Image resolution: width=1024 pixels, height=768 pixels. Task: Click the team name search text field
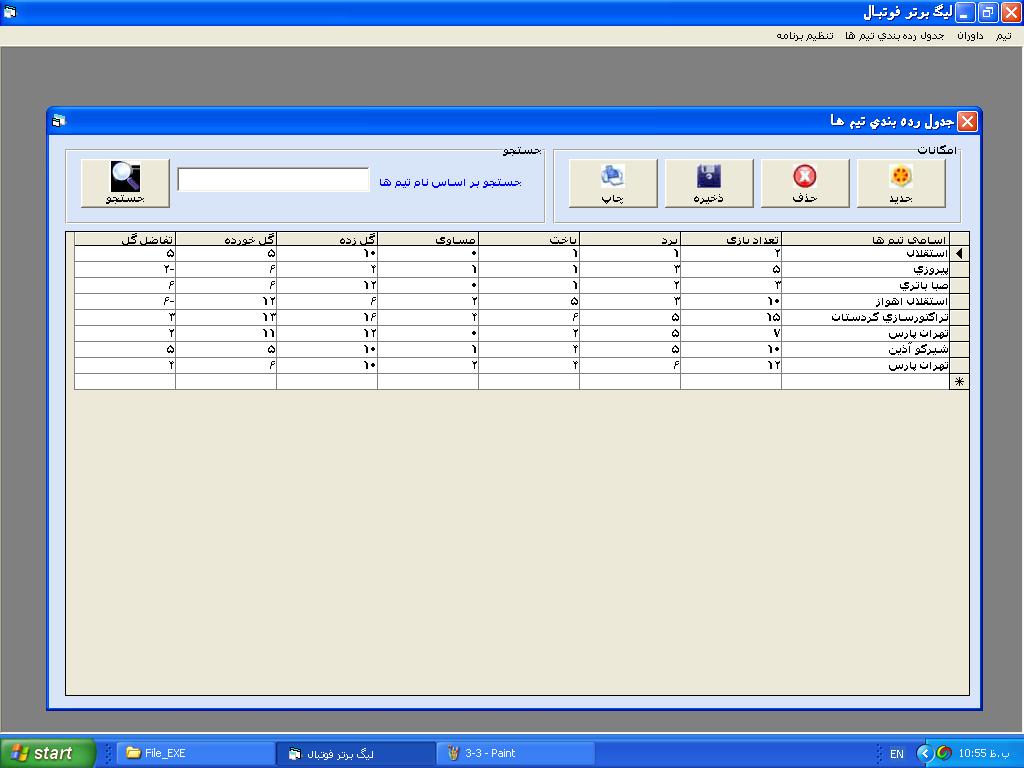273,180
